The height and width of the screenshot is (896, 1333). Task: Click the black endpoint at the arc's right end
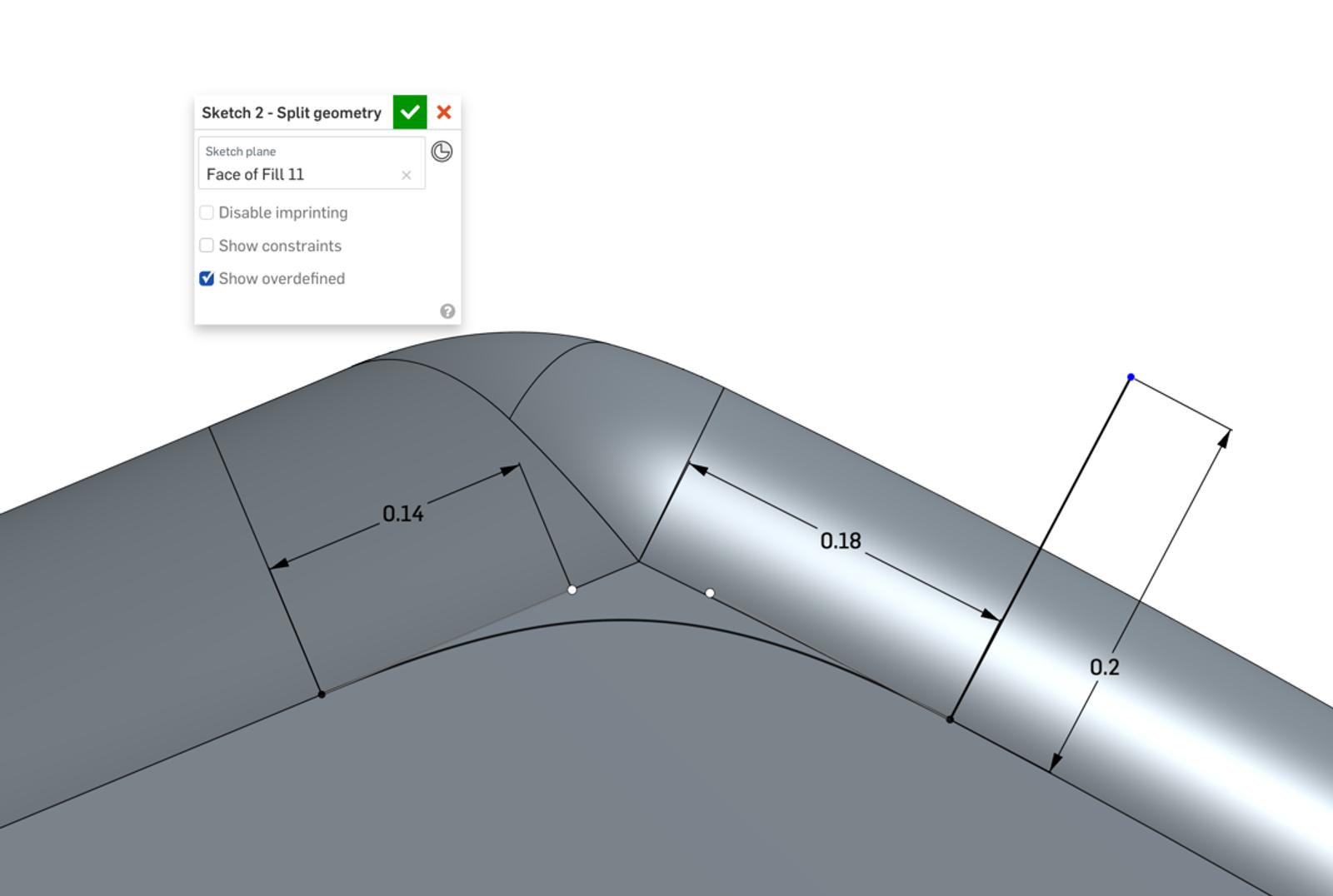click(950, 719)
